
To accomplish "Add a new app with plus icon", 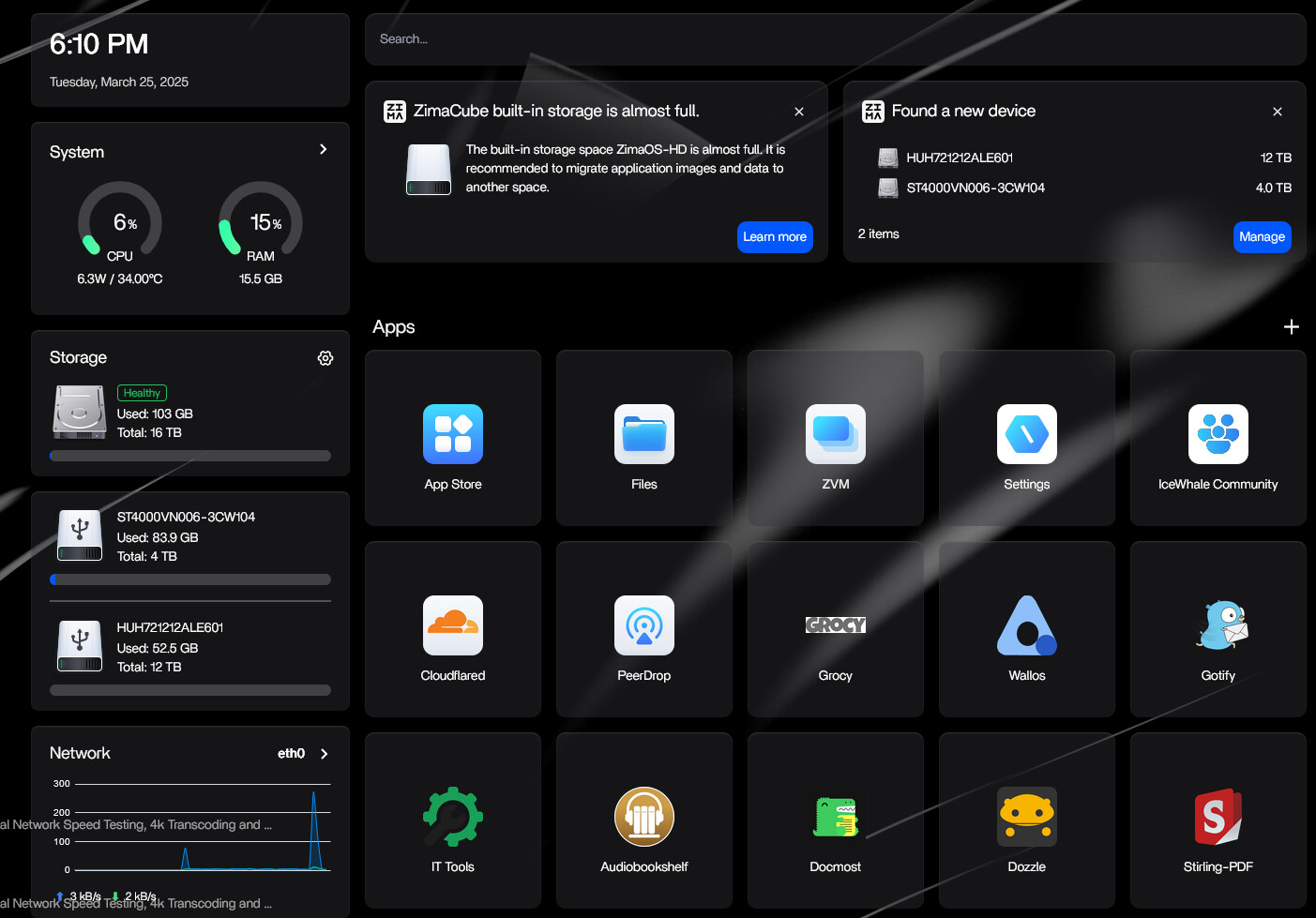I will point(1292,326).
